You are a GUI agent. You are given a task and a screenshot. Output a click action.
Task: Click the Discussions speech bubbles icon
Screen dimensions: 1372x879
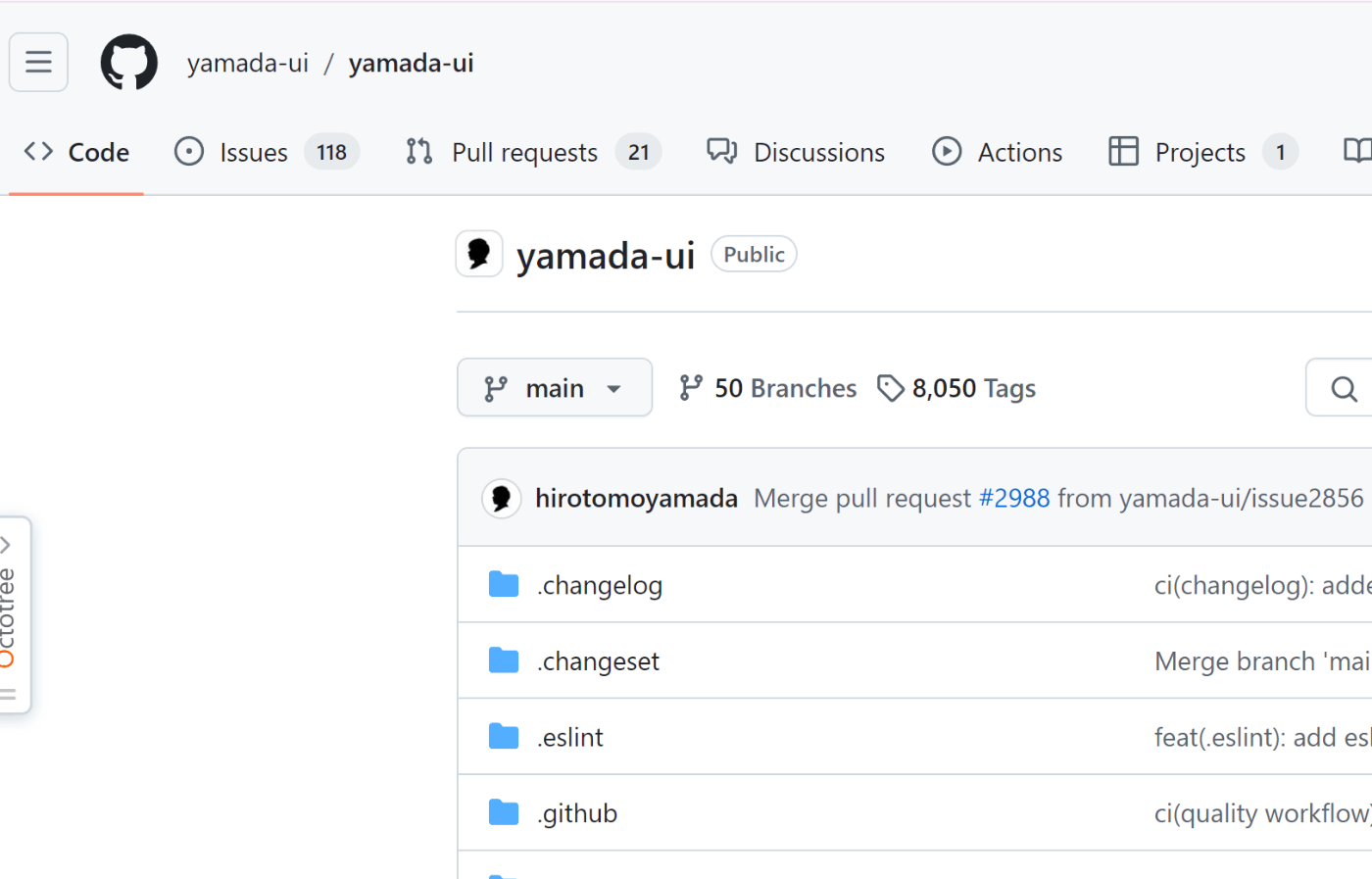[x=722, y=151]
